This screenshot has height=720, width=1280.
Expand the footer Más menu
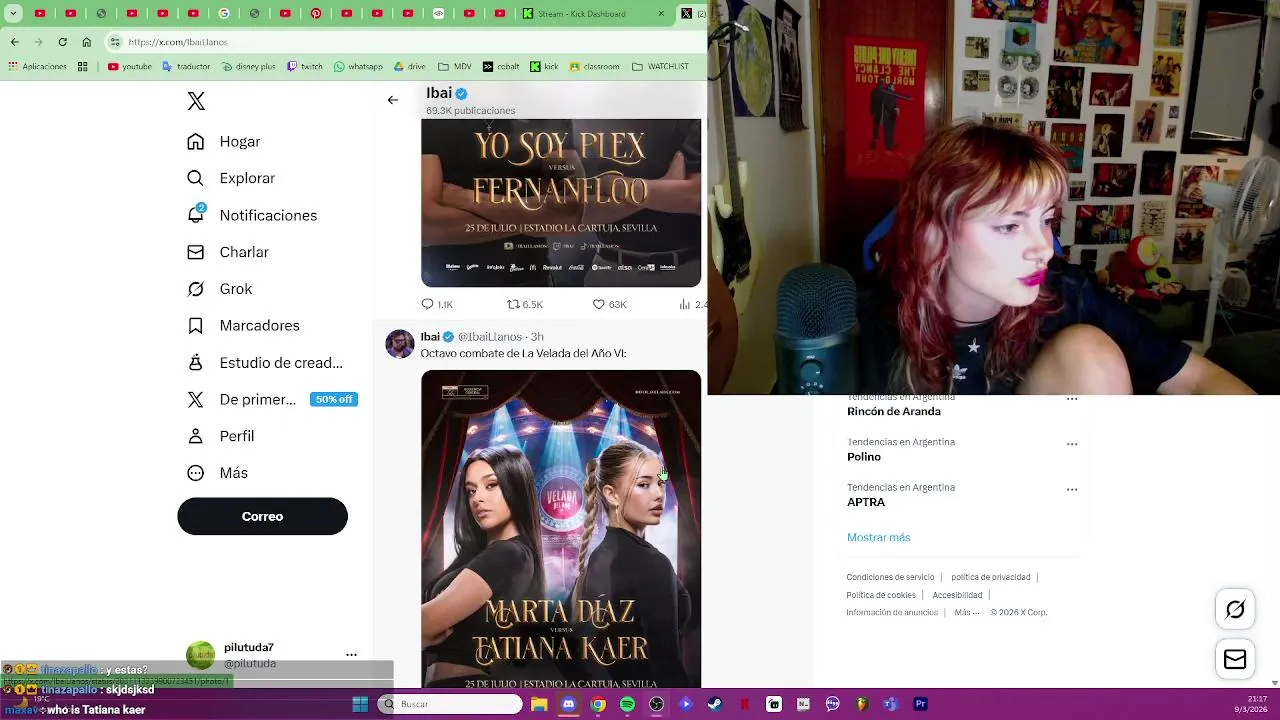point(966,612)
